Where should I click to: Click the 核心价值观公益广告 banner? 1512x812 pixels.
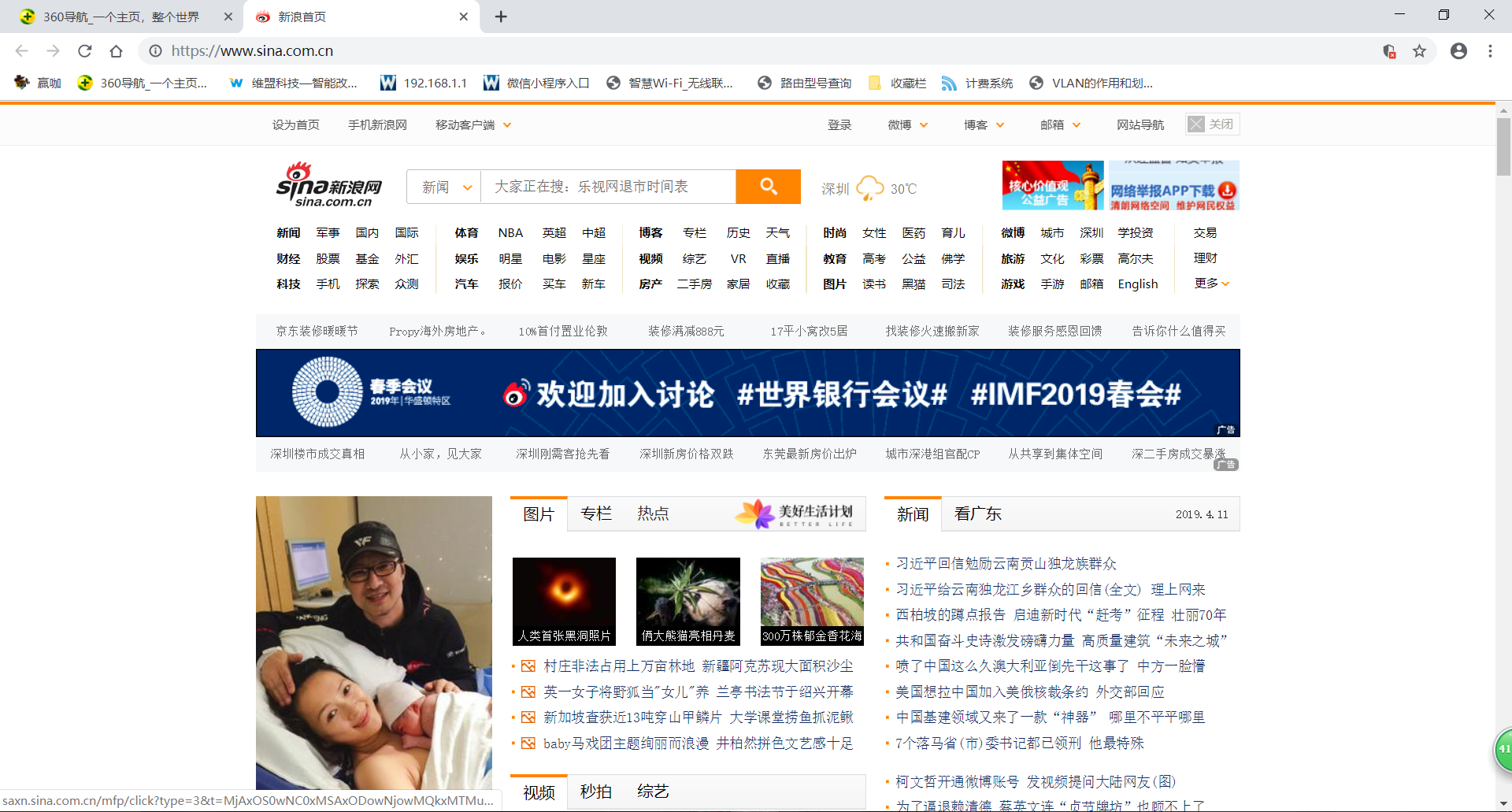tap(1053, 186)
